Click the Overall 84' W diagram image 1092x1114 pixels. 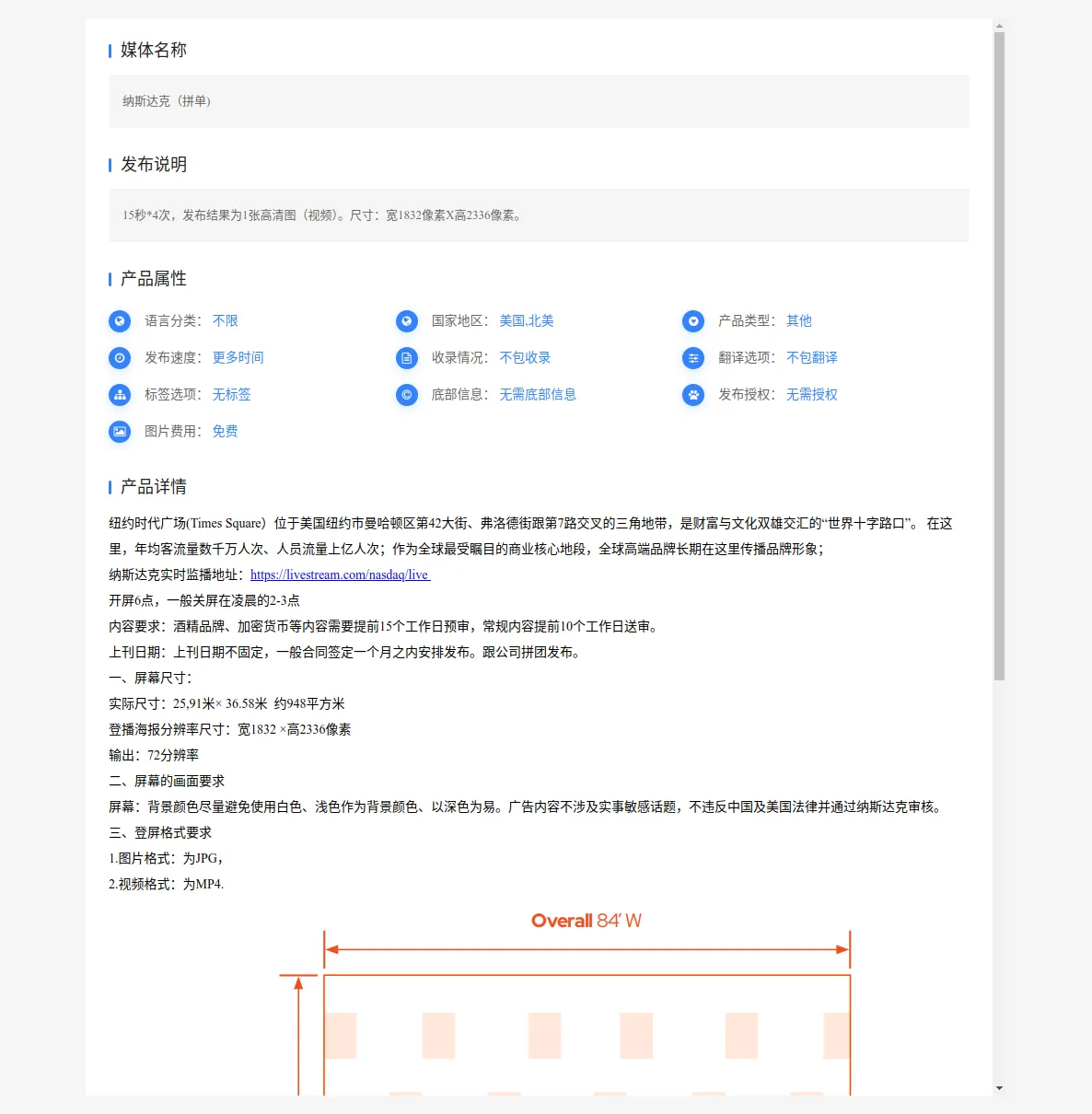[564, 1002]
